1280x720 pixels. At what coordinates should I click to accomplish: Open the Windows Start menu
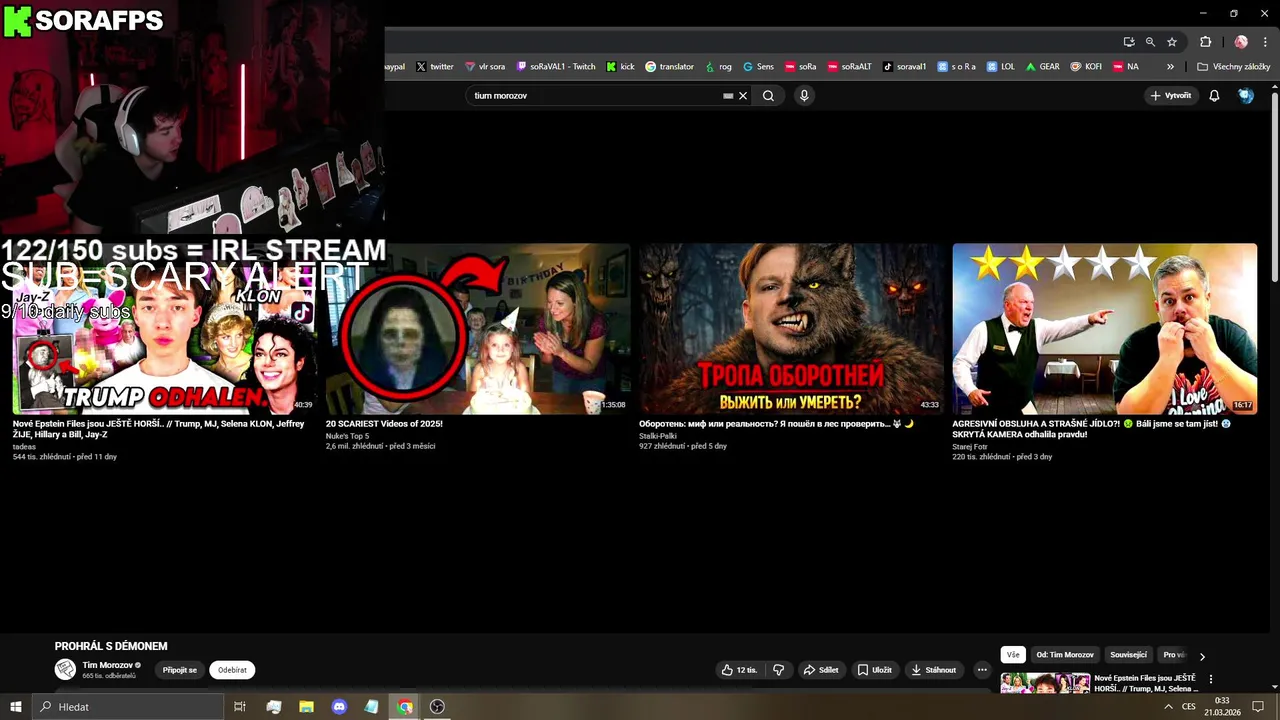point(16,707)
